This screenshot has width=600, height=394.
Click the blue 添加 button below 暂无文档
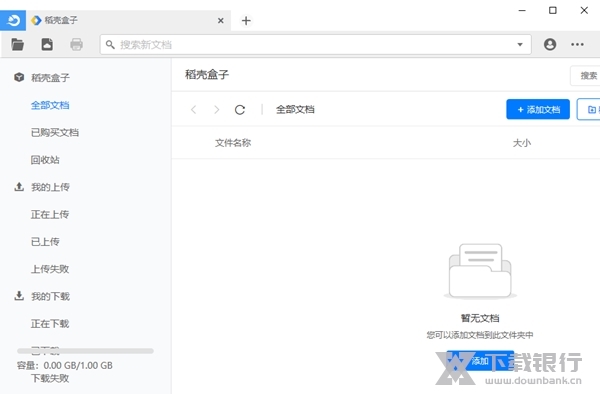(480, 360)
